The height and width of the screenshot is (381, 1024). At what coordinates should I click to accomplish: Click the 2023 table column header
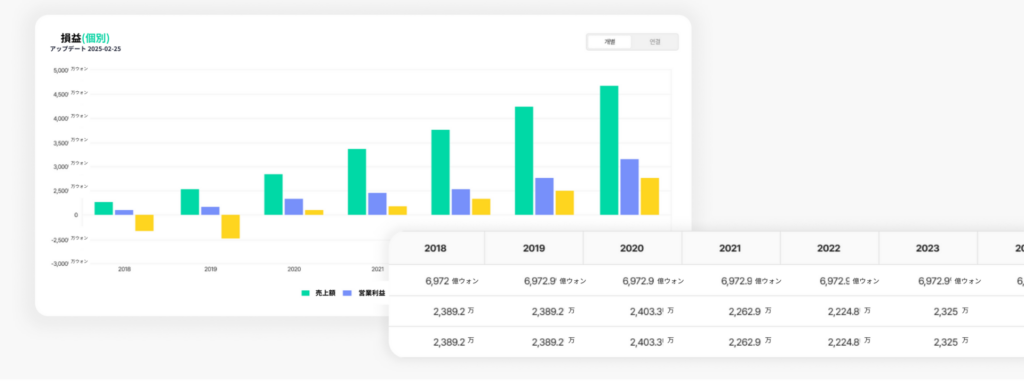tap(927, 248)
